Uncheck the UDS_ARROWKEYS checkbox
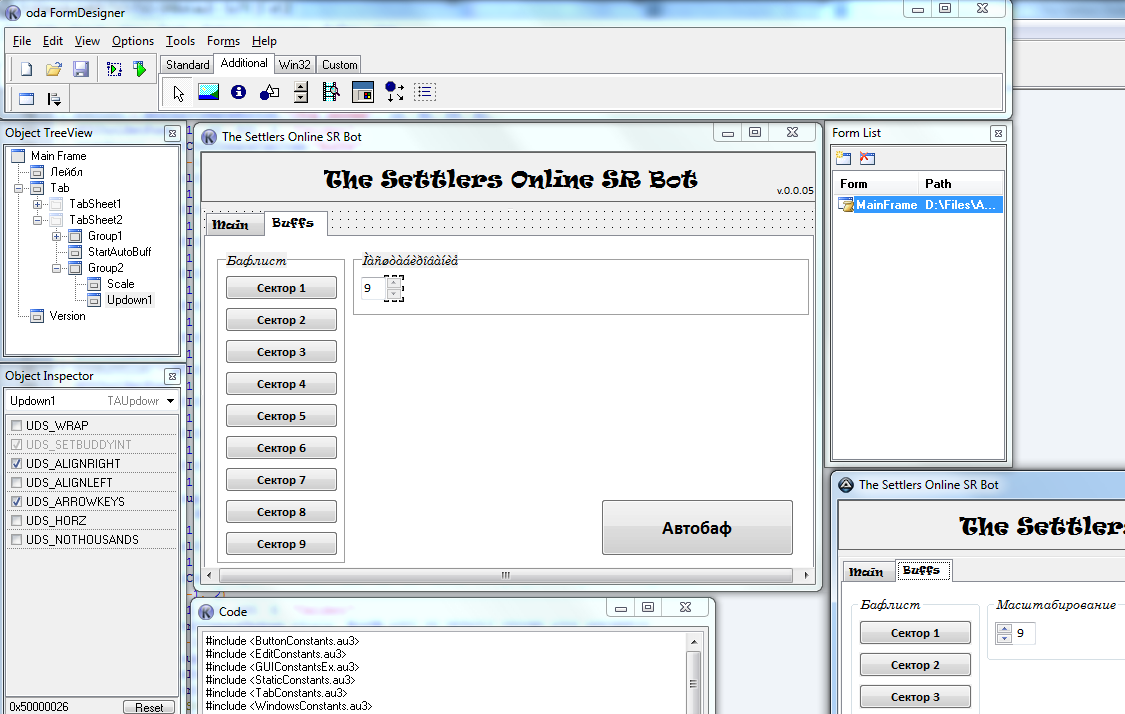Viewport: 1125px width, 714px height. [x=17, y=502]
